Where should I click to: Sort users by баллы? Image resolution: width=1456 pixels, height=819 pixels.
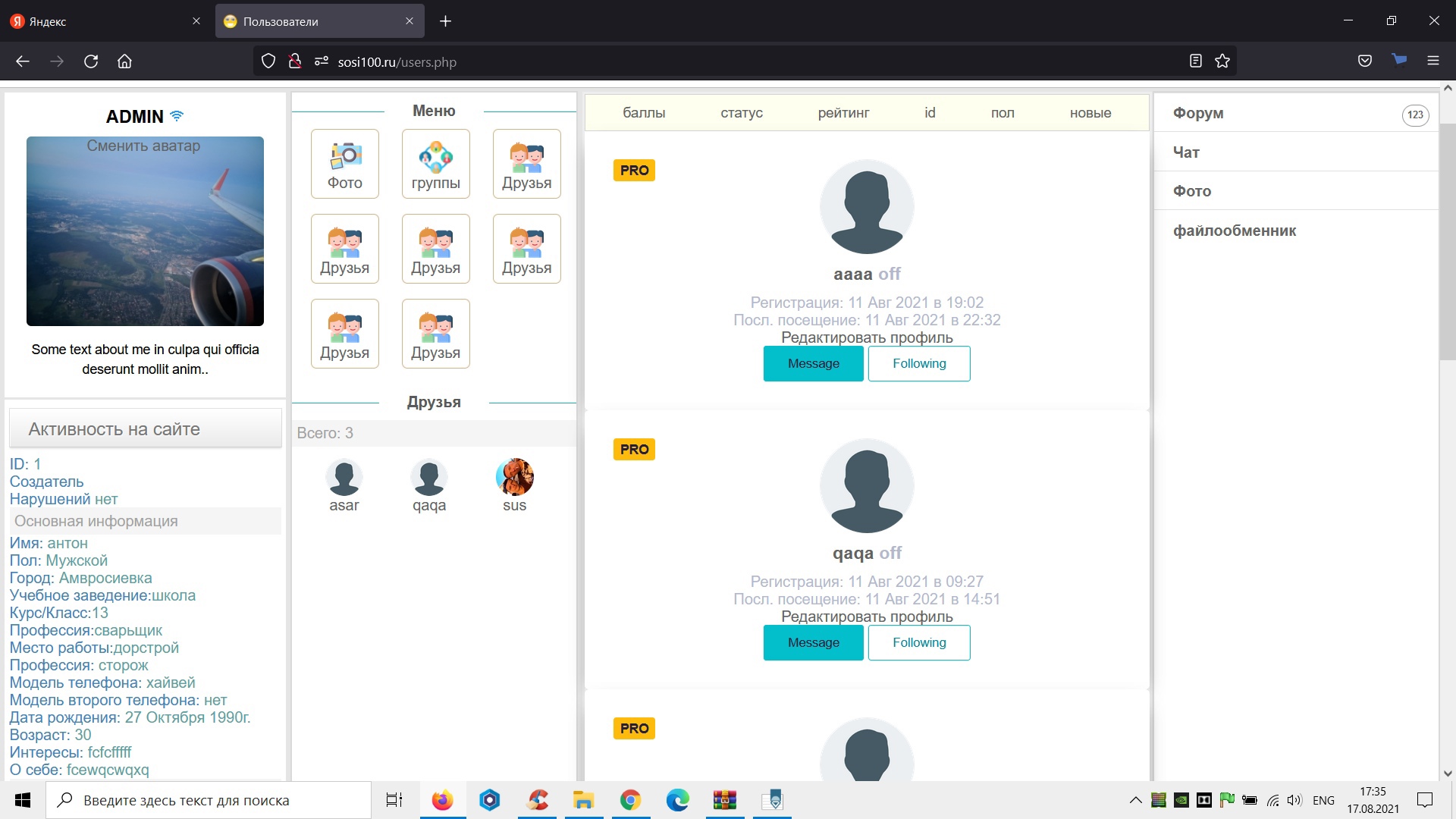(644, 113)
